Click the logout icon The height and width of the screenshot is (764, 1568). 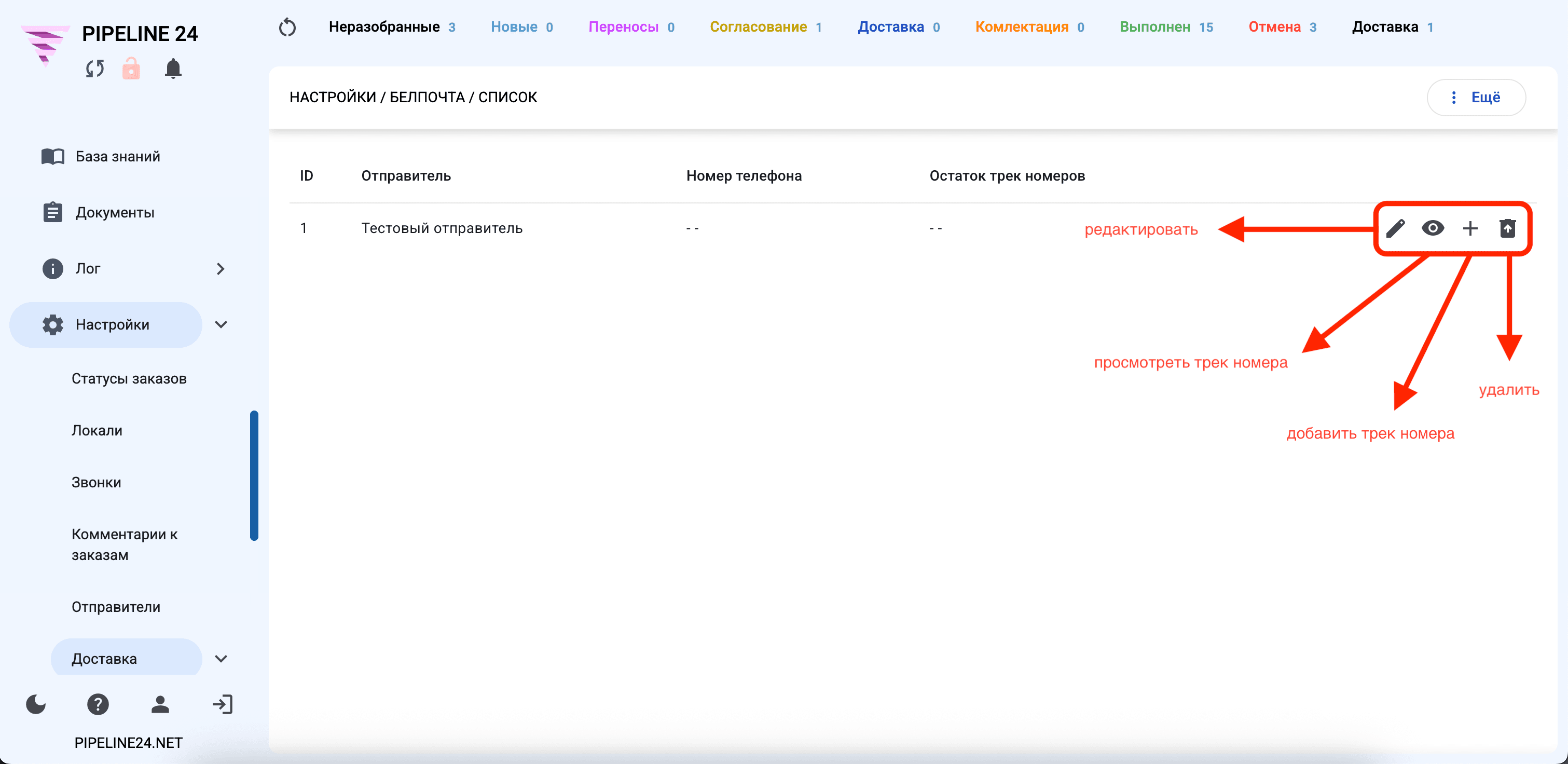(x=222, y=704)
